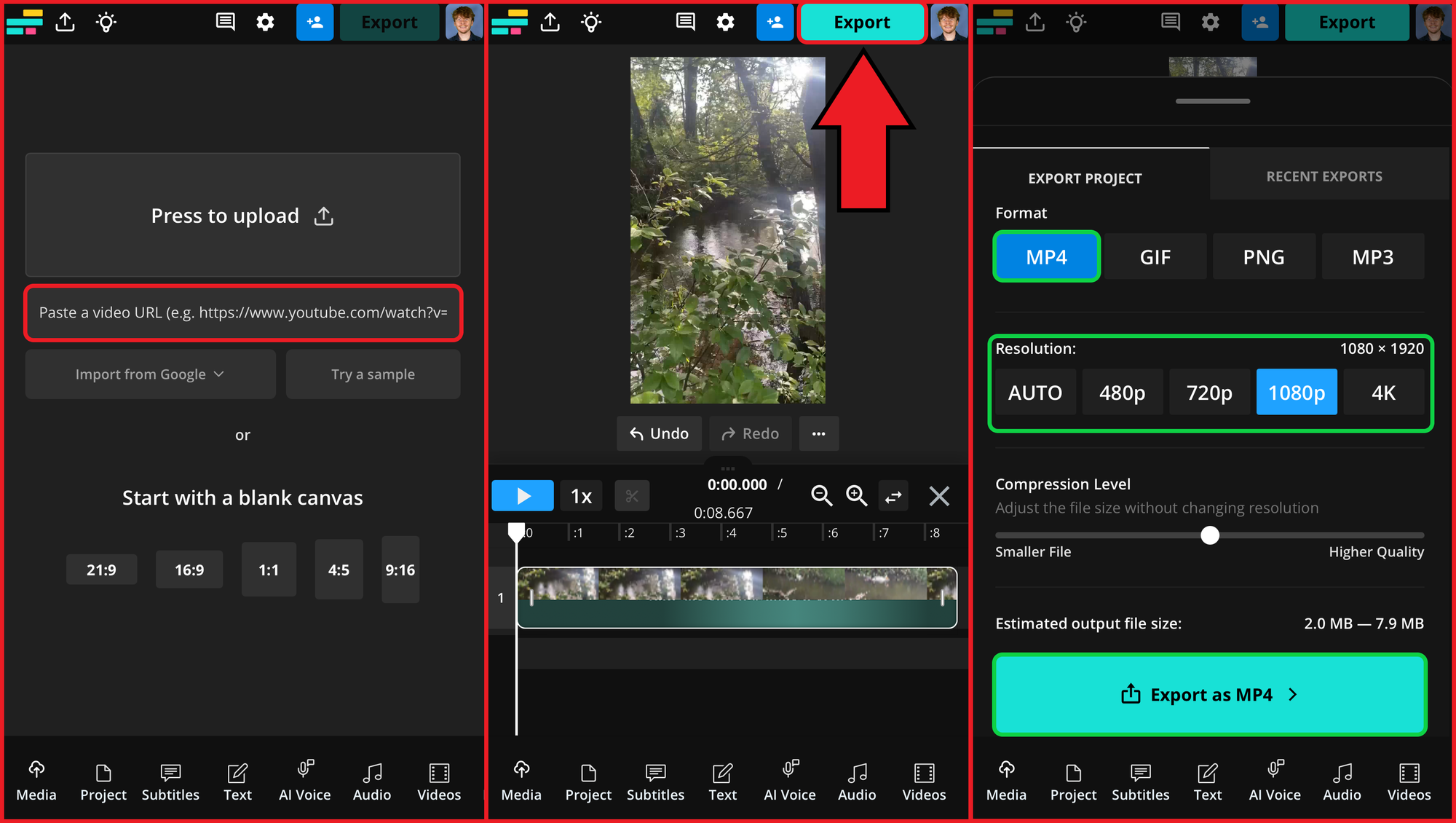Select the split (scissors) tool
The width and height of the screenshot is (1456, 823).
tap(632, 495)
